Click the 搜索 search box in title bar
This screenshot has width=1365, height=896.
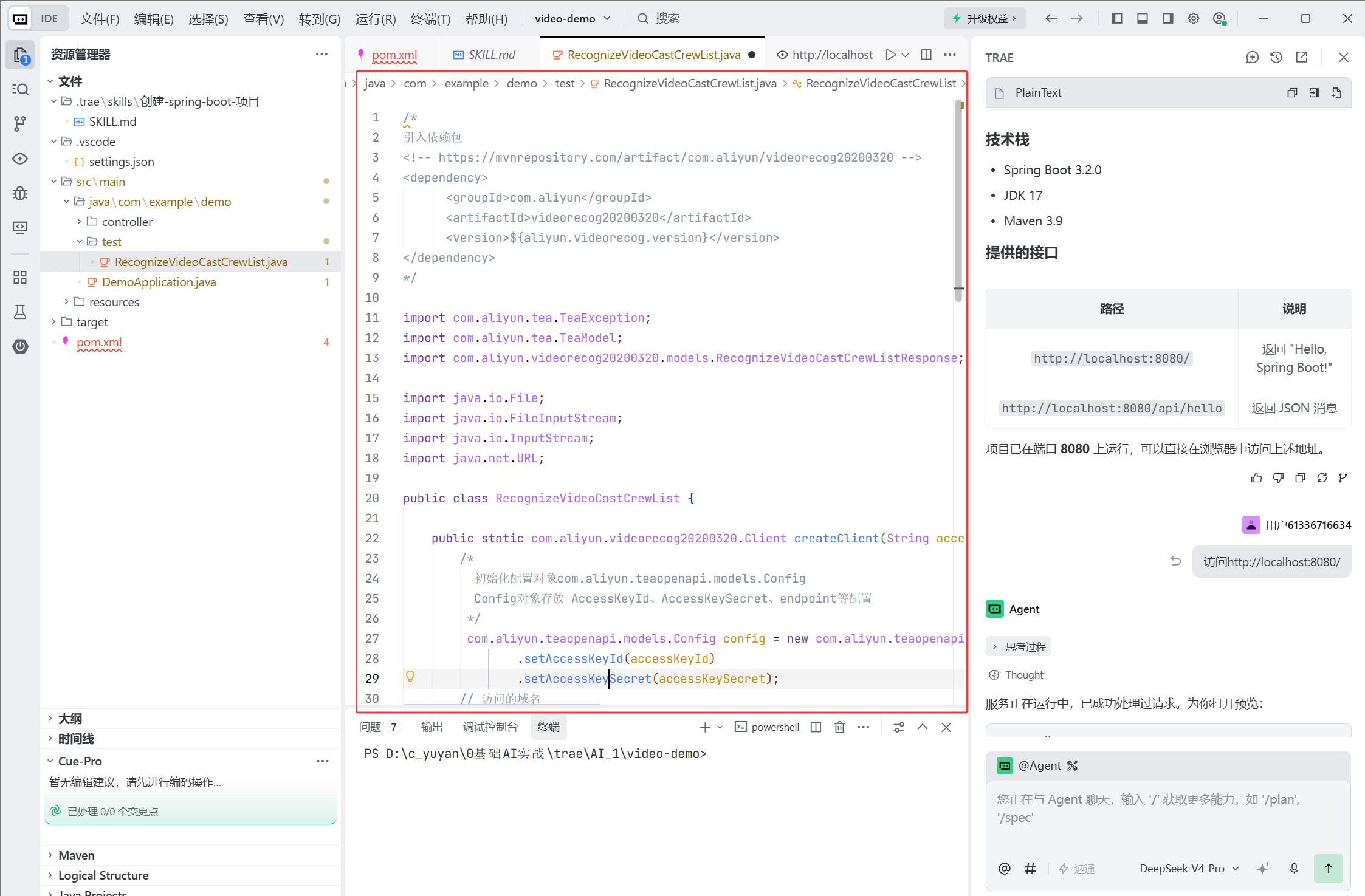coord(658,19)
